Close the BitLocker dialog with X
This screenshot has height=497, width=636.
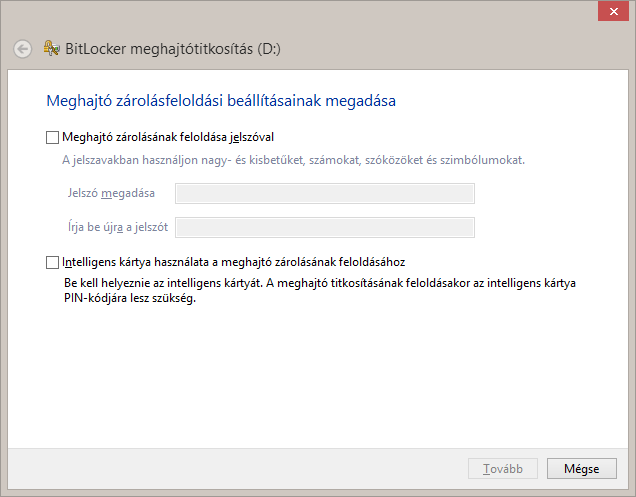613,11
